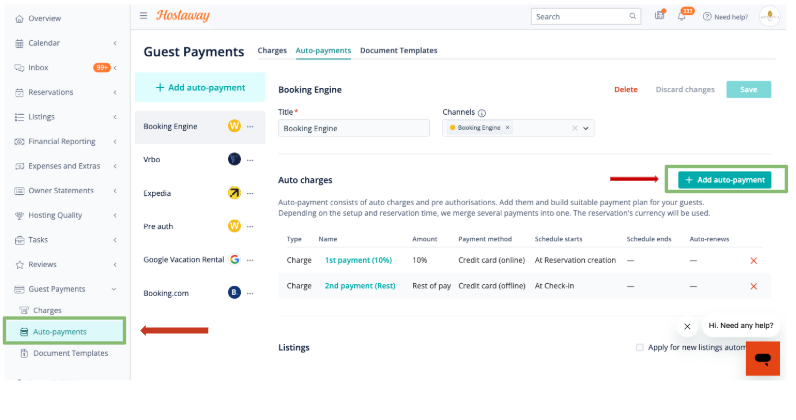This screenshot has height=420, width=796.
Task: Expand the Listings sidebar menu
Action: coord(115,117)
